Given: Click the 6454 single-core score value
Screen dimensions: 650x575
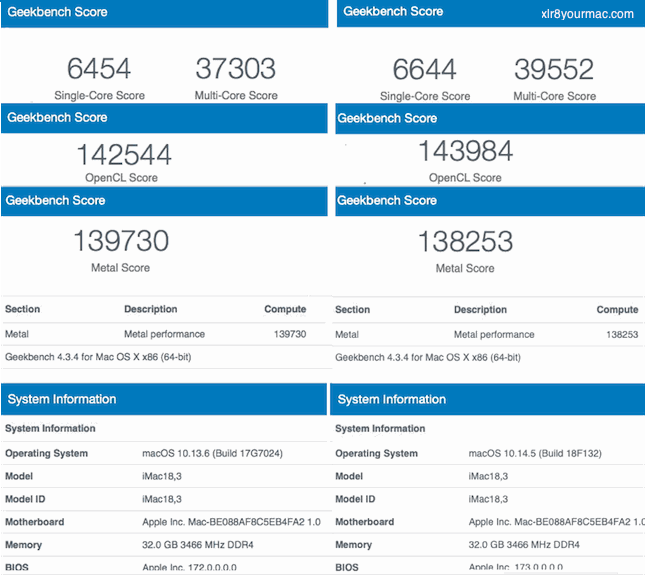Looking at the screenshot, I should pos(99,68).
